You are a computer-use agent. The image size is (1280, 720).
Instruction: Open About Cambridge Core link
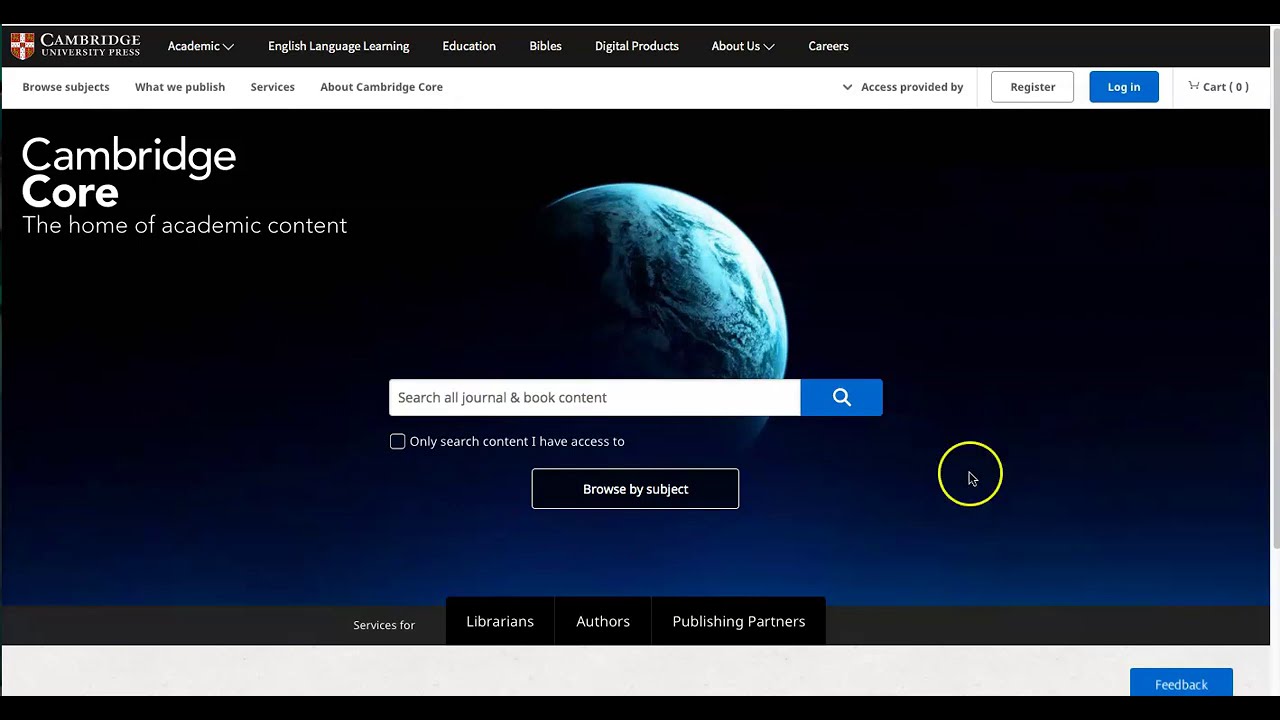[381, 87]
